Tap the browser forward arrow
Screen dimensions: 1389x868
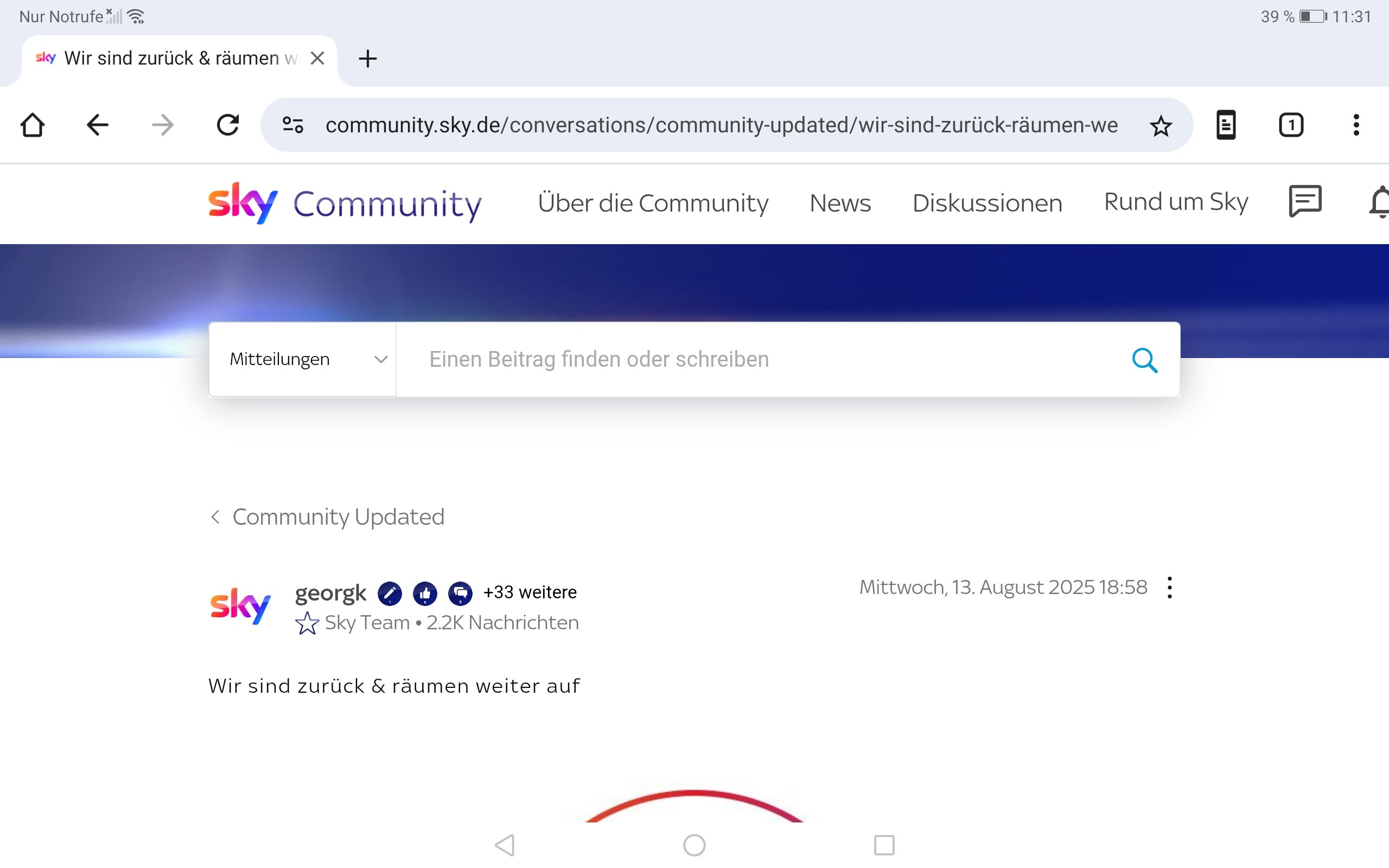pyautogui.click(x=163, y=125)
